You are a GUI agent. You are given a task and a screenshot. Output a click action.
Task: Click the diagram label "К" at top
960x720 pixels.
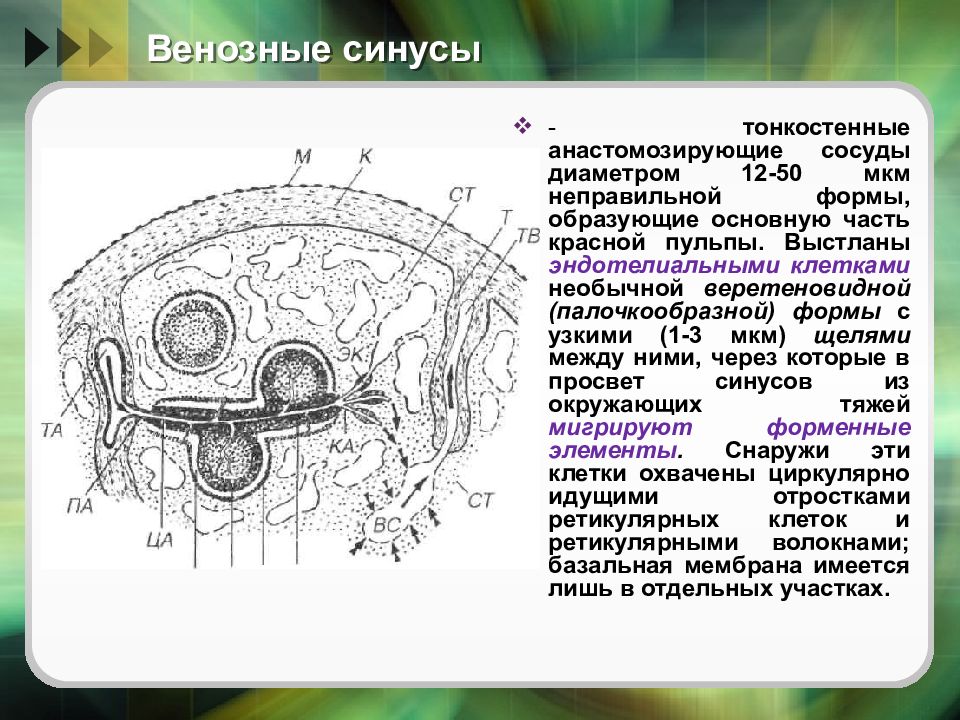366,157
